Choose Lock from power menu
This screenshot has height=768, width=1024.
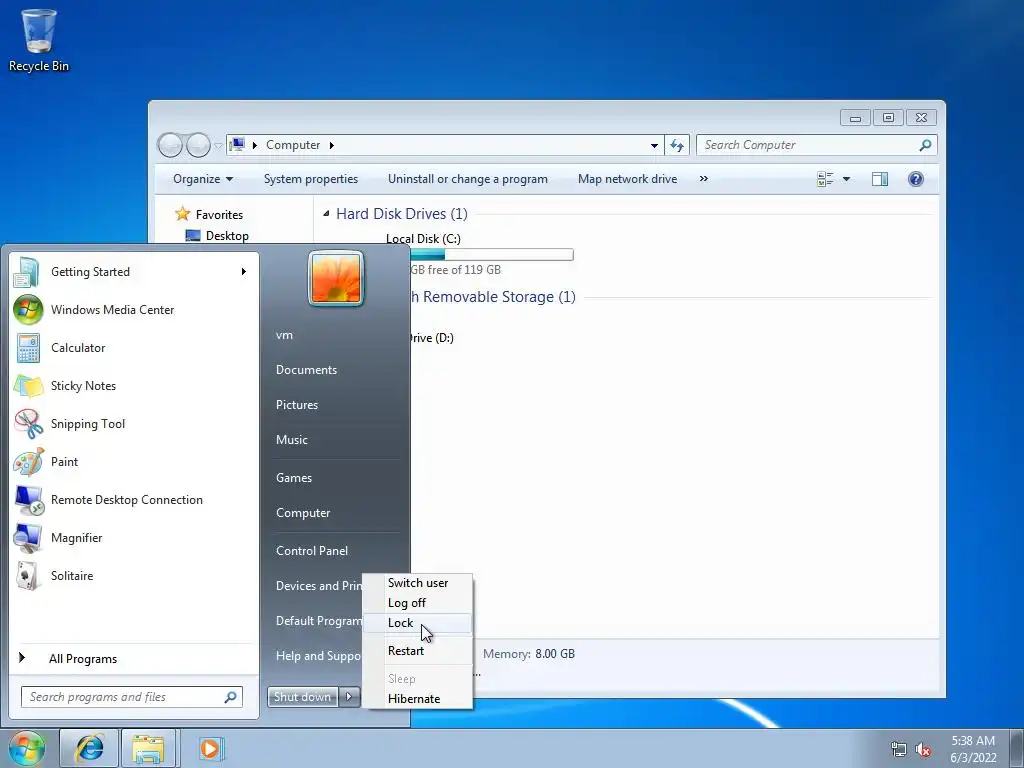pyautogui.click(x=418, y=623)
